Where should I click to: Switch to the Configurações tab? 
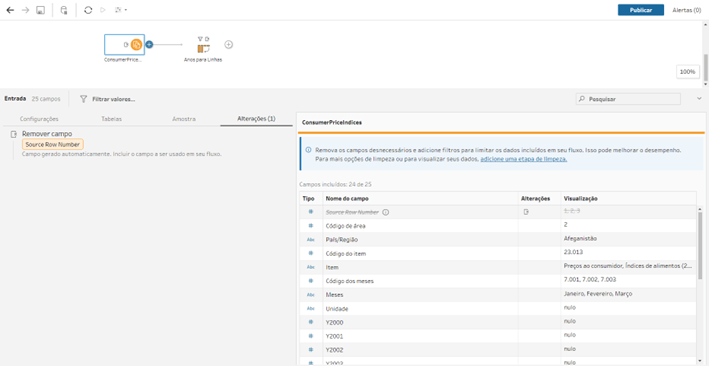[x=39, y=119]
